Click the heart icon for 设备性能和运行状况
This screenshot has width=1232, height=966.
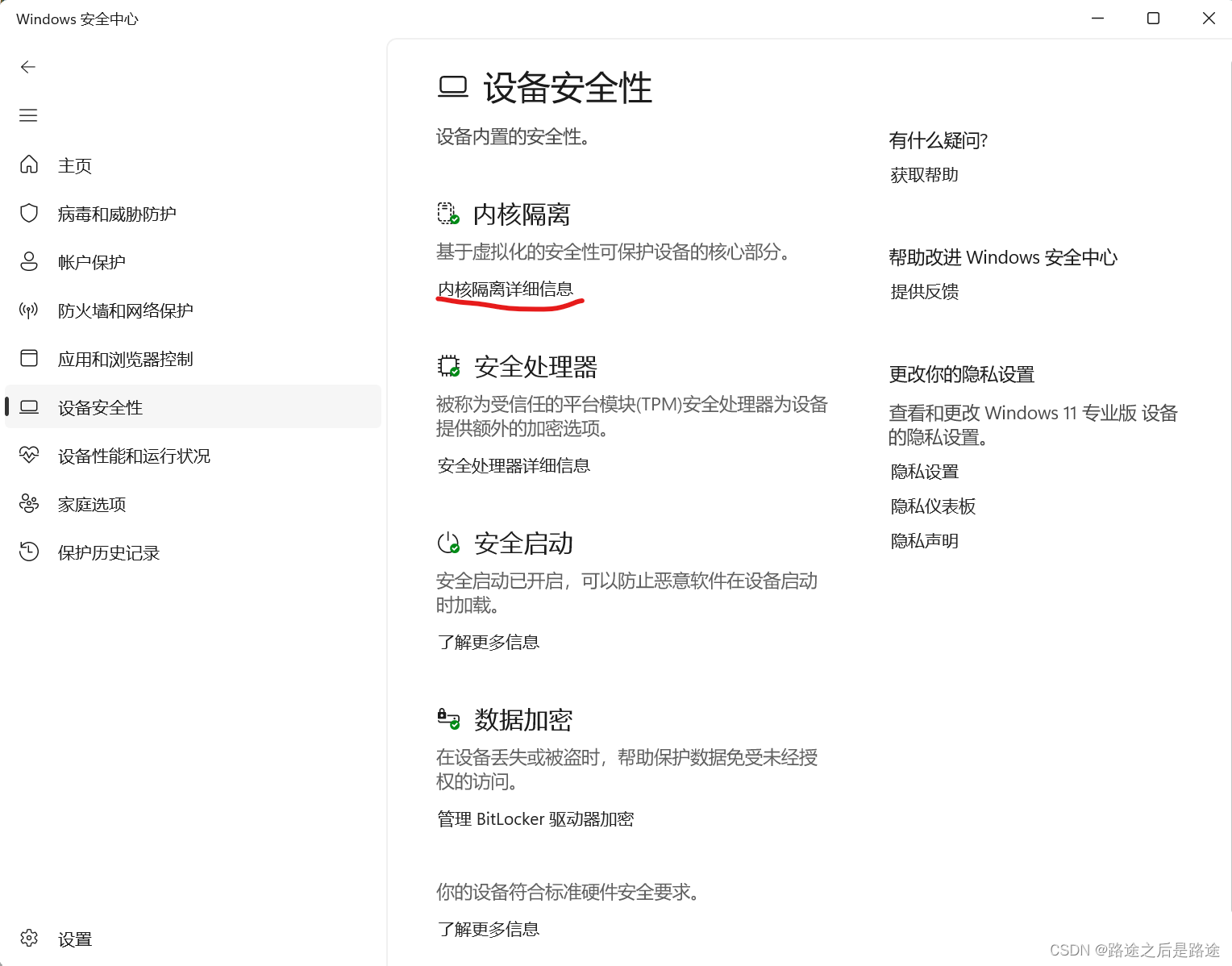pyautogui.click(x=29, y=455)
